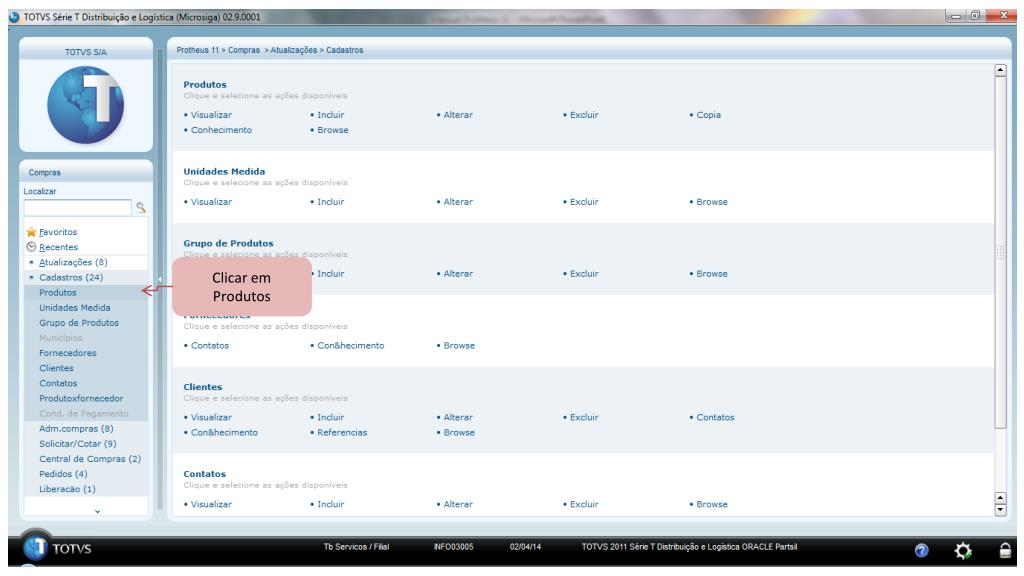Click the blue help question mark icon
Image resolution: width=1024 pixels, height=576 pixels.
point(921,551)
